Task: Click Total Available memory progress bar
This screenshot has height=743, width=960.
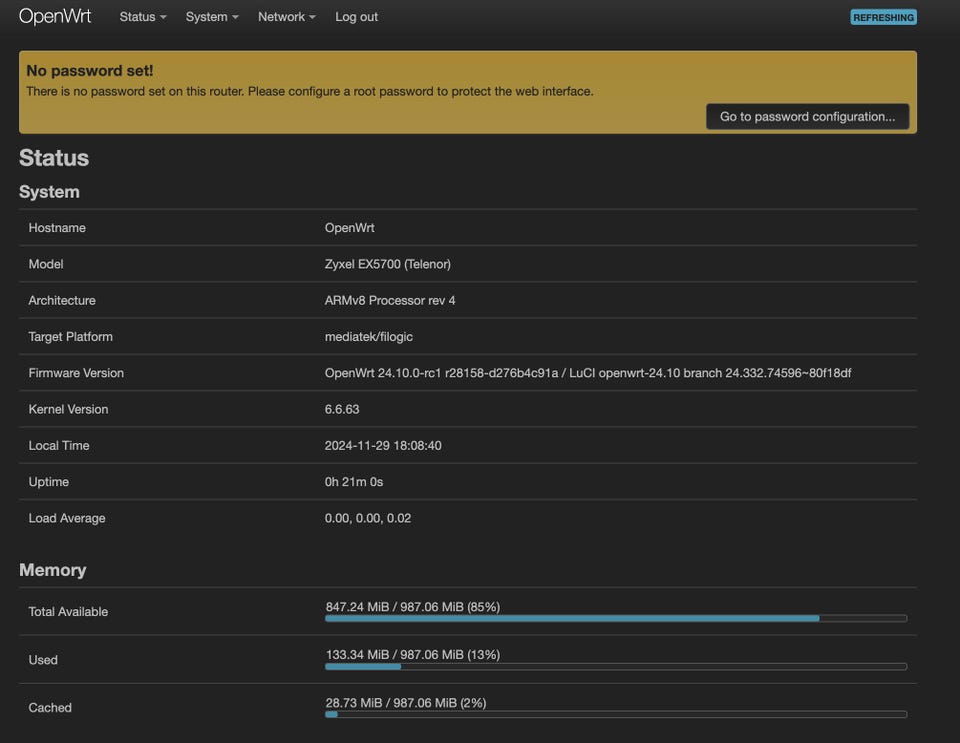Action: coord(616,619)
